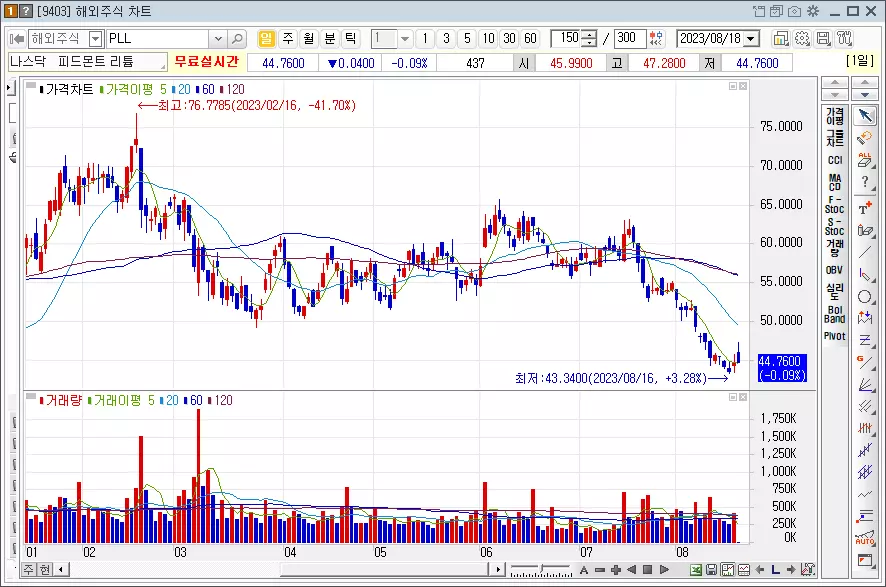Click the L button in bottom toolbar
Image resolution: width=886 pixels, height=587 pixels.
[x=776, y=570]
